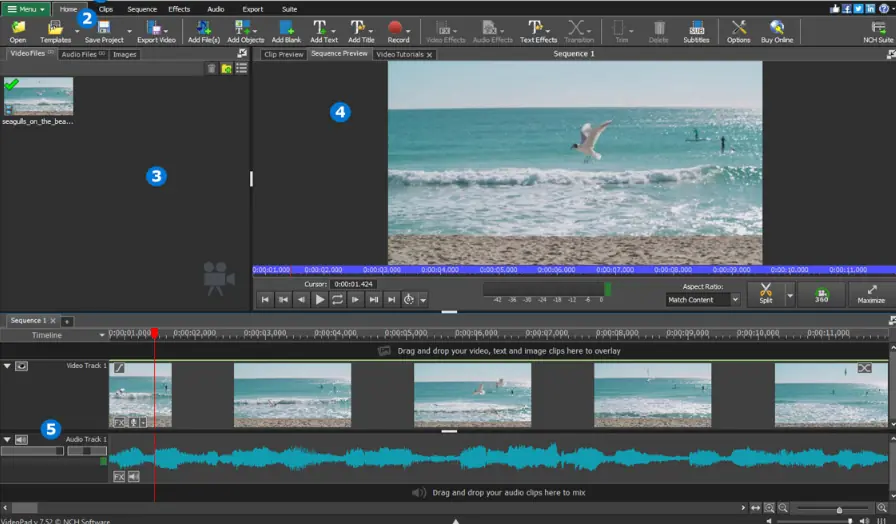Open the Sequence ribbon tab
896x524 pixels.
142,9
